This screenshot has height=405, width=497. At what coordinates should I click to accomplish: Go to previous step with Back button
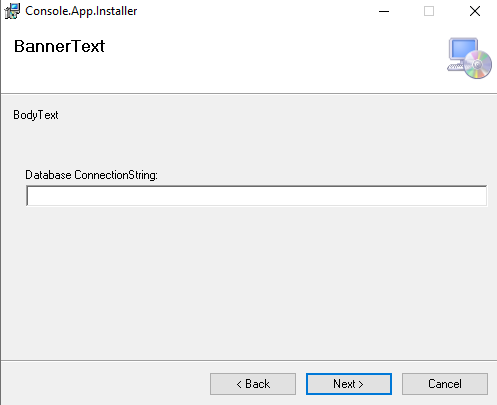pos(253,384)
